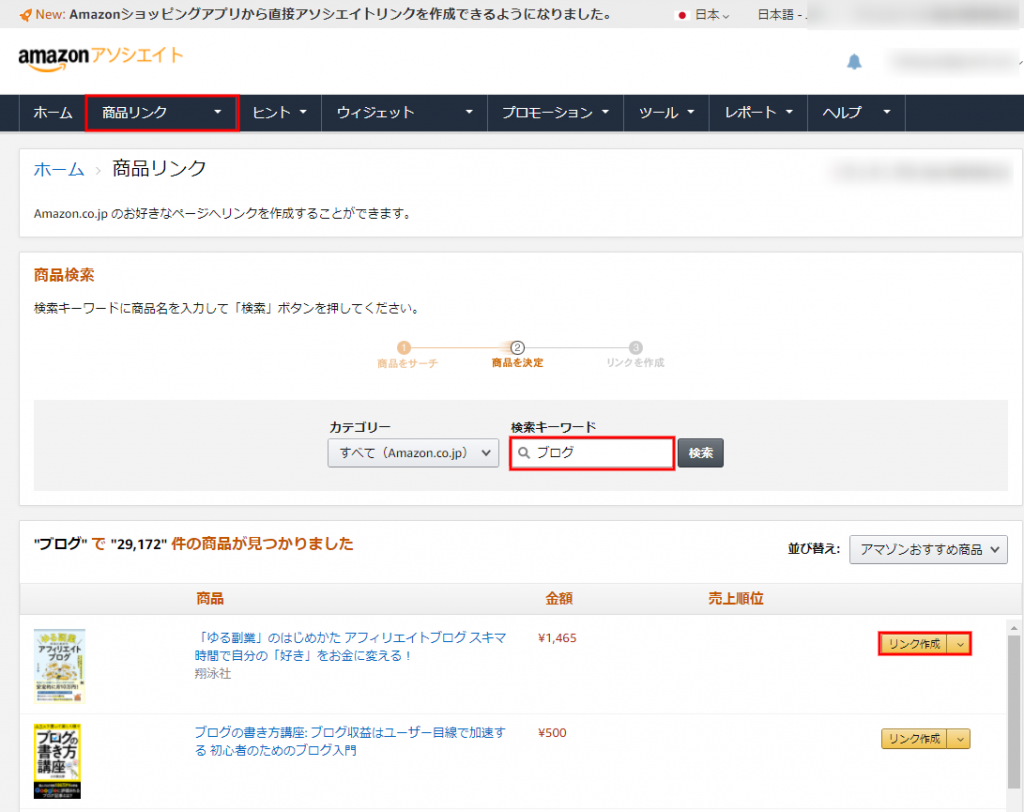This screenshot has height=812, width=1024.
Task: Focus the 検索キーワード input field
Action: click(x=592, y=453)
